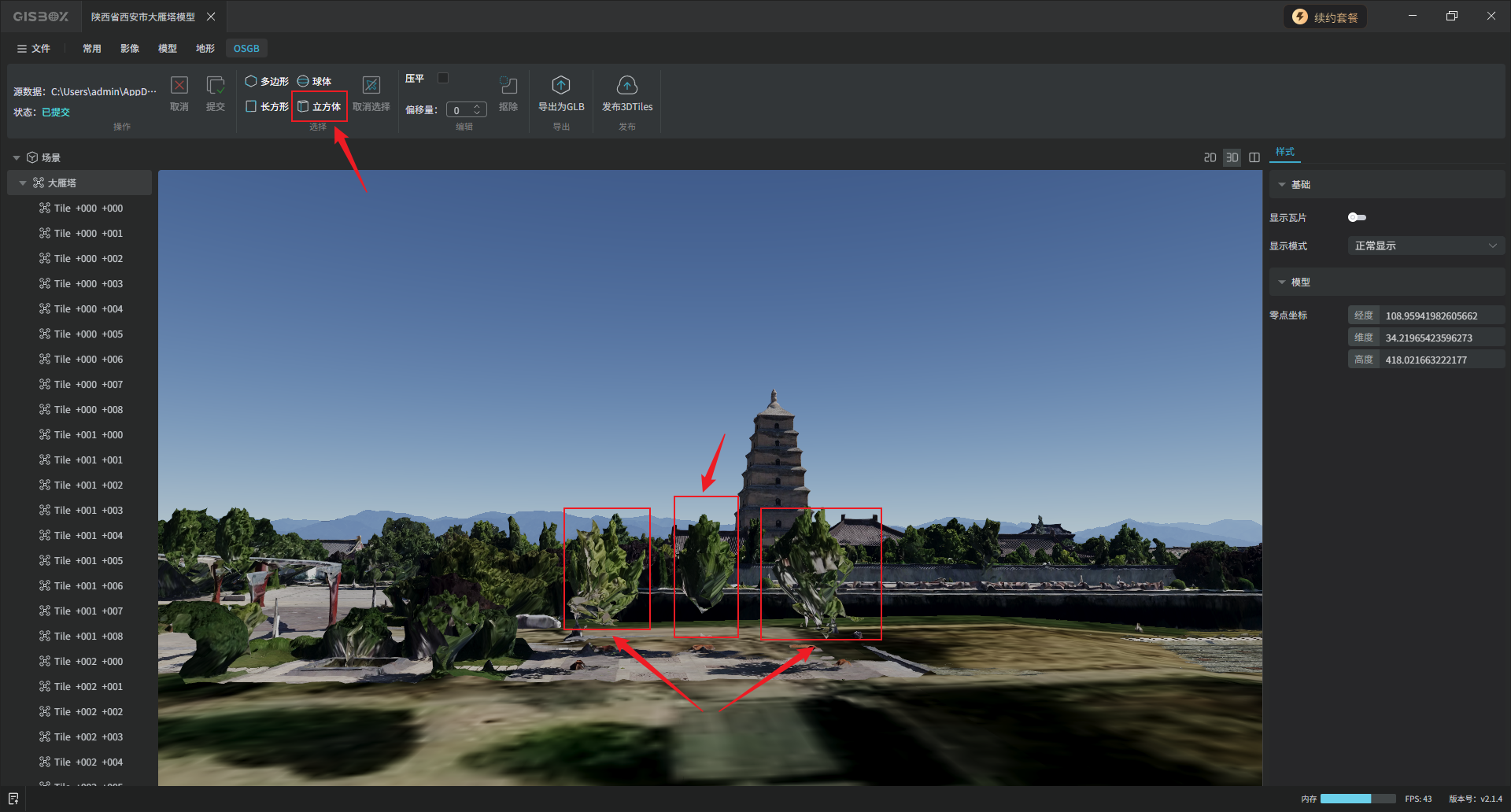Open the 地形 ribbon tab

pyautogui.click(x=205, y=49)
